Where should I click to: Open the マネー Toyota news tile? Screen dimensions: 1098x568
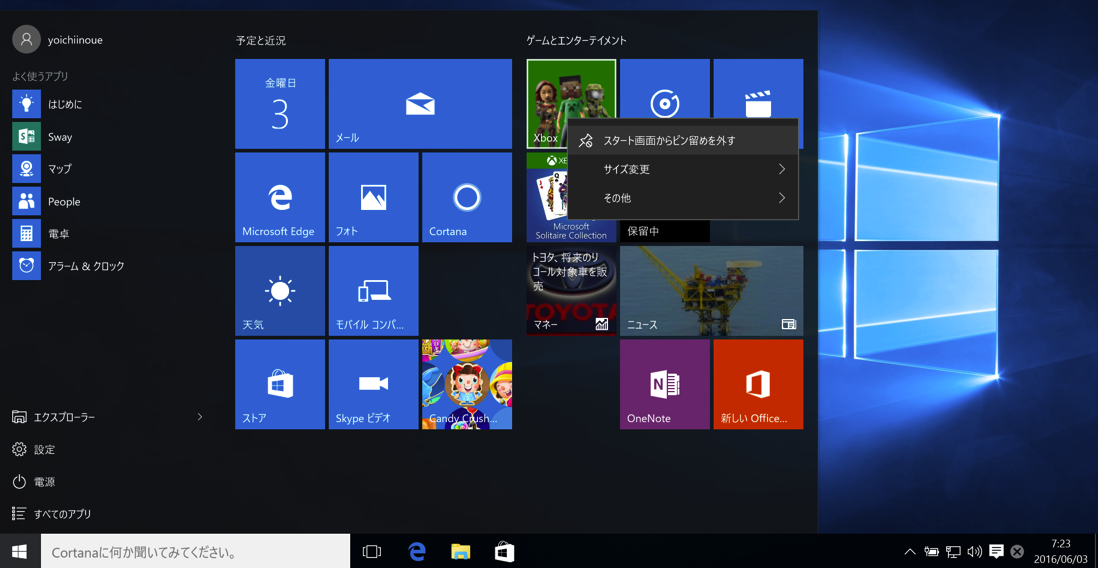(571, 291)
